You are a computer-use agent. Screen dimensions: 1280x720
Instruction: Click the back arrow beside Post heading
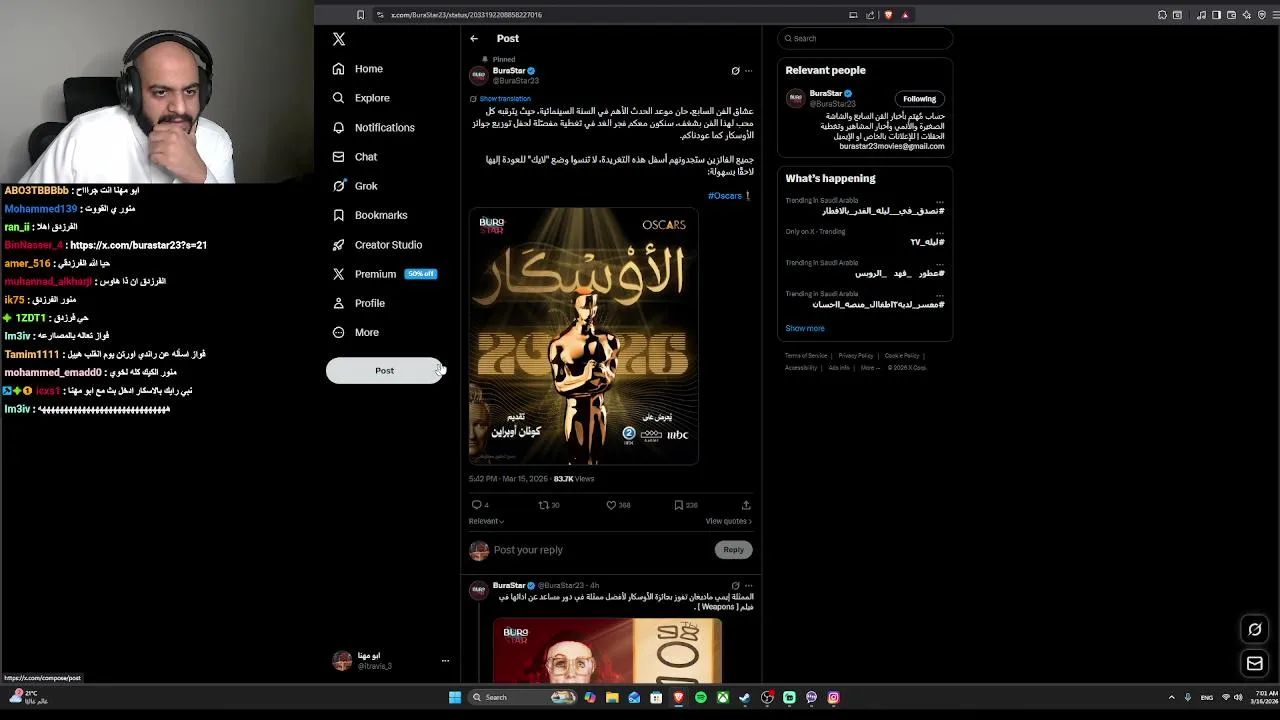coord(474,39)
